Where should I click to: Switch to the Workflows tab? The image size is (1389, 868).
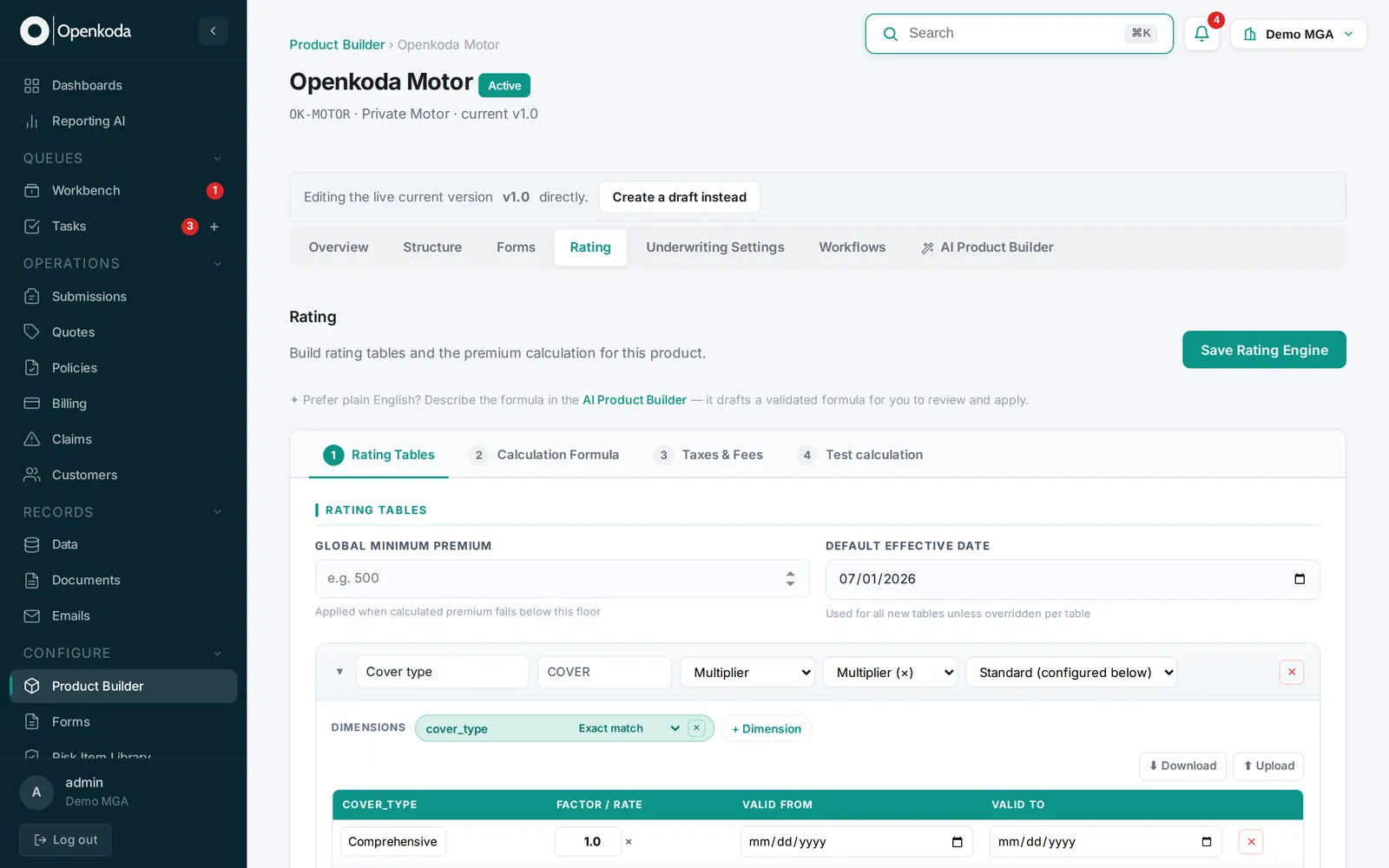click(x=852, y=247)
